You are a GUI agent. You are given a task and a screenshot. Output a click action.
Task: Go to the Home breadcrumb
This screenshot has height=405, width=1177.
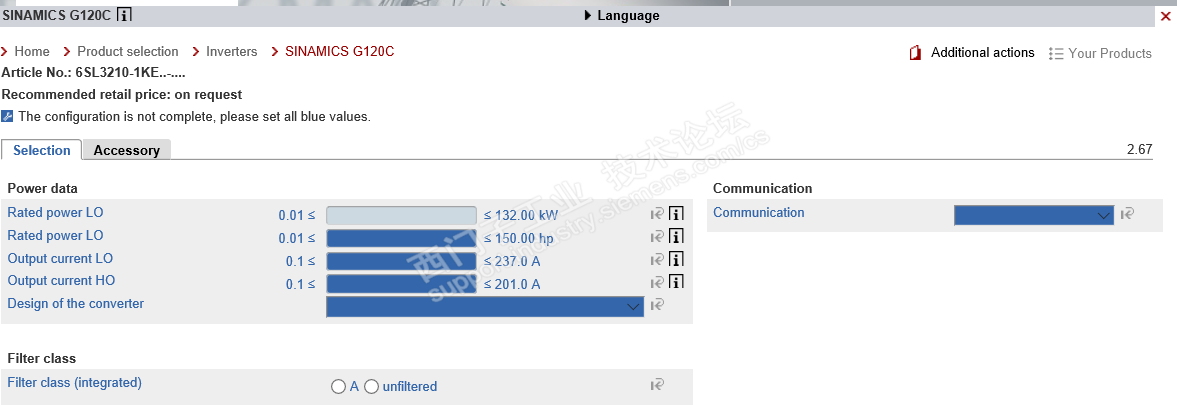coord(32,52)
